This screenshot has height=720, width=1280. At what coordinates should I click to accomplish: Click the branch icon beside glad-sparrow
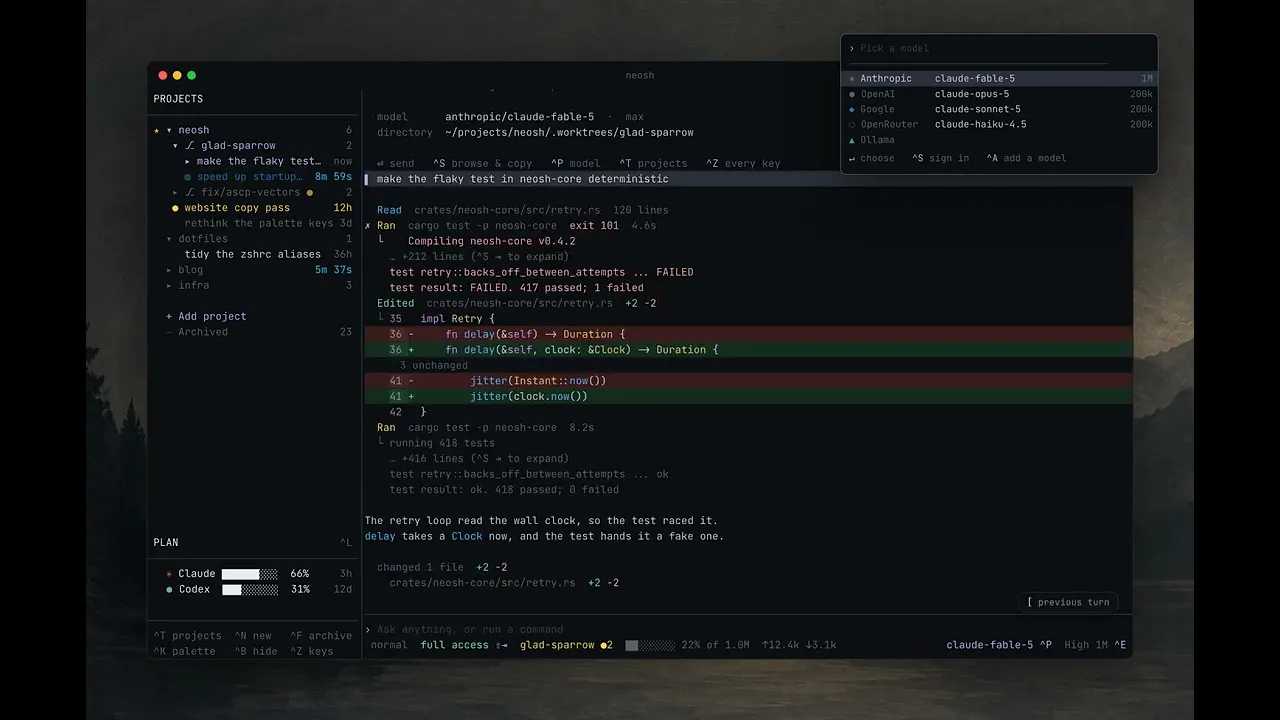pyautogui.click(x=190, y=146)
